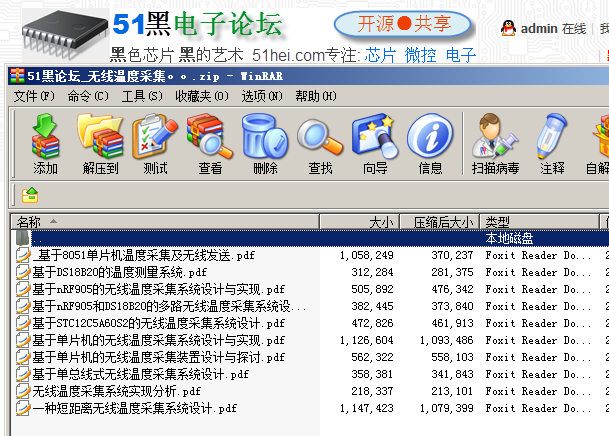Click the 删除 (Delete) trash icon
The width and height of the screenshot is (609, 436).
(x=265, y=144)
